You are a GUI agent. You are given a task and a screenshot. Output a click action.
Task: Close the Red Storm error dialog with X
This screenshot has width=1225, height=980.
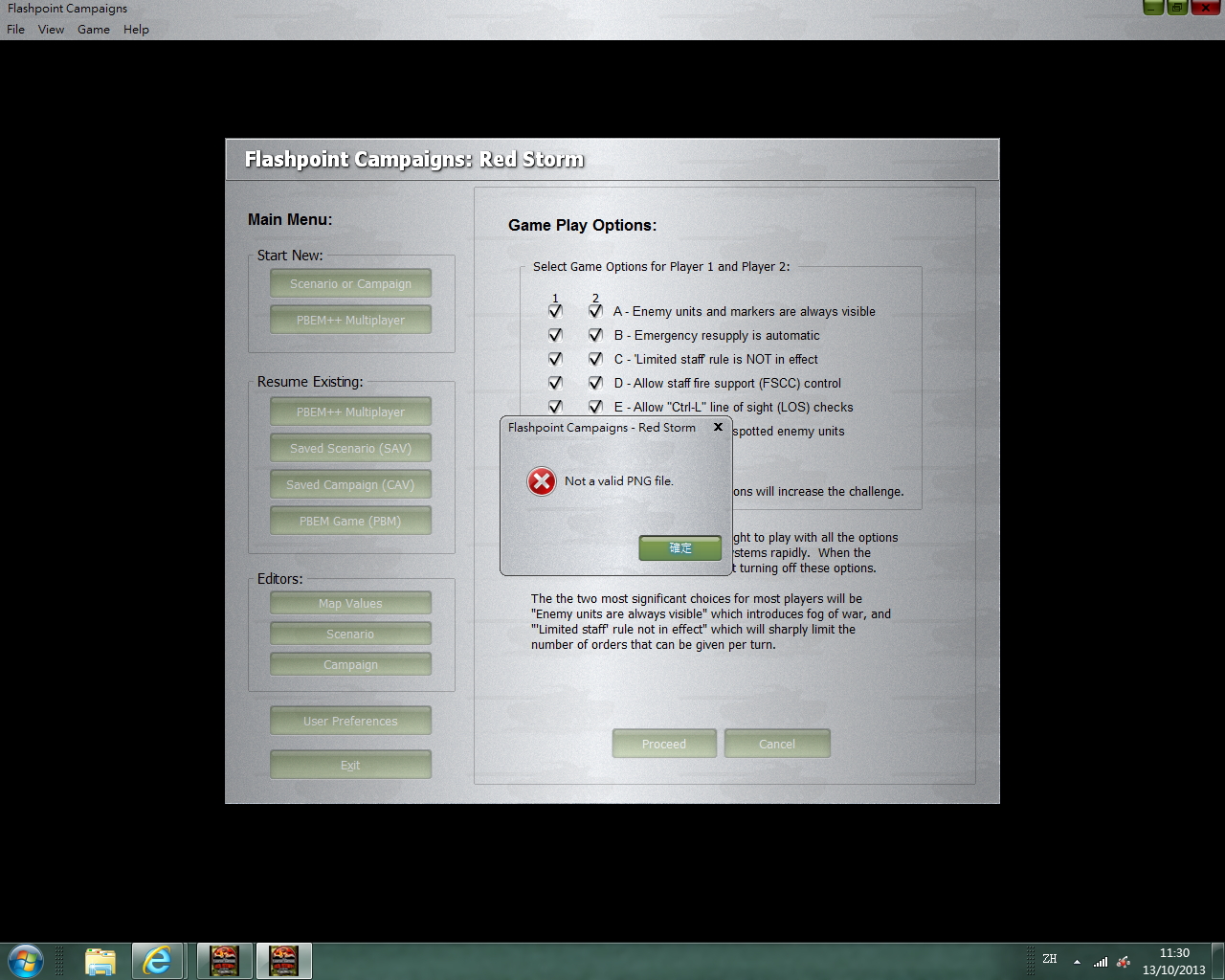(718, 427)
